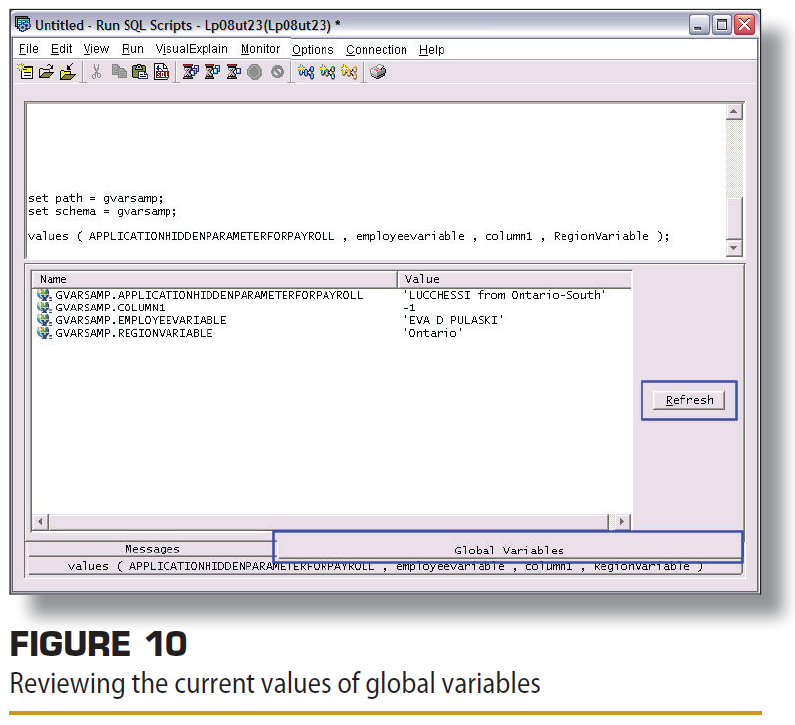
Task: Open the Options menu
Action: point(313,50)
